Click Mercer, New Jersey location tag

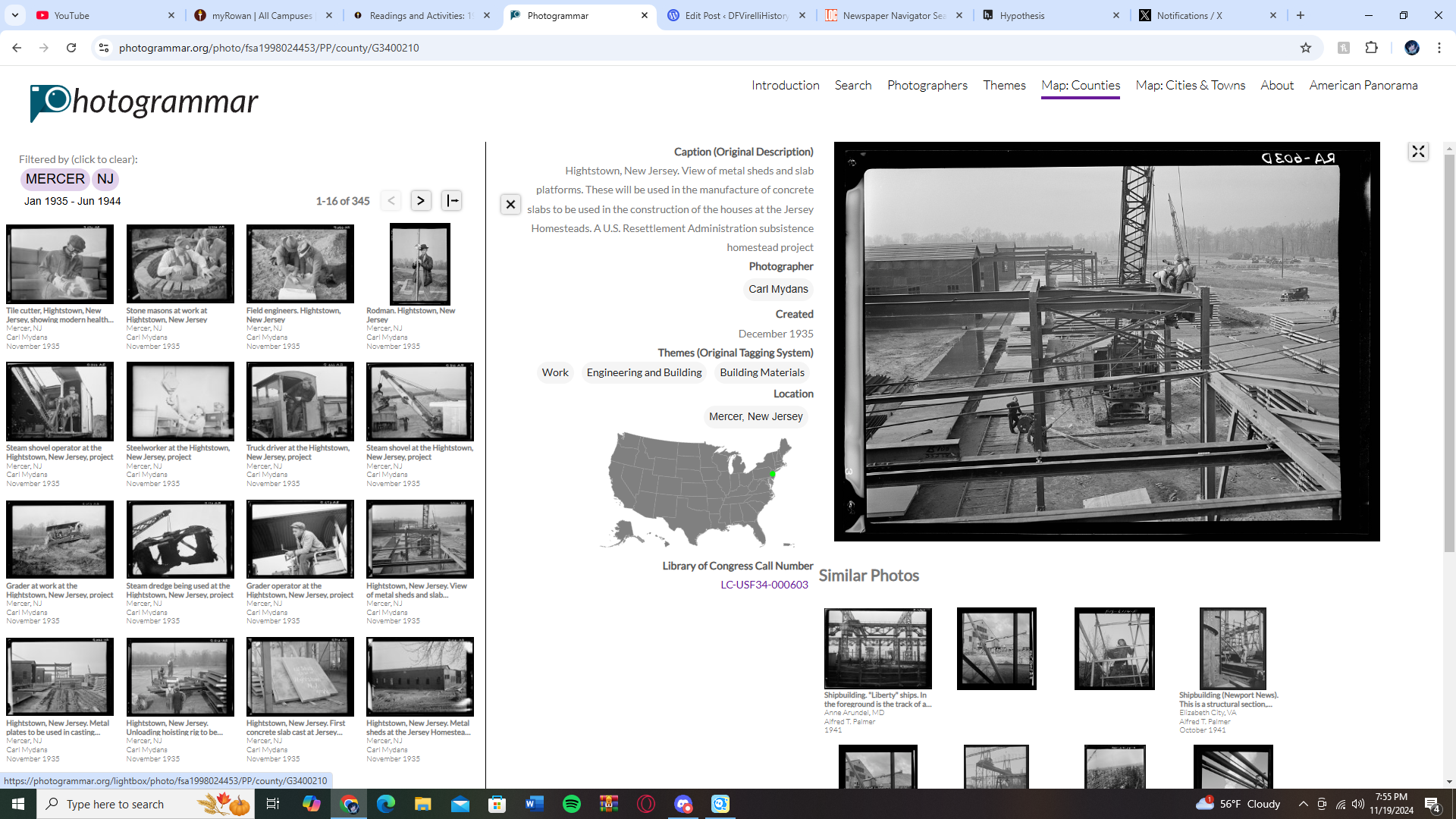point(755,416)
